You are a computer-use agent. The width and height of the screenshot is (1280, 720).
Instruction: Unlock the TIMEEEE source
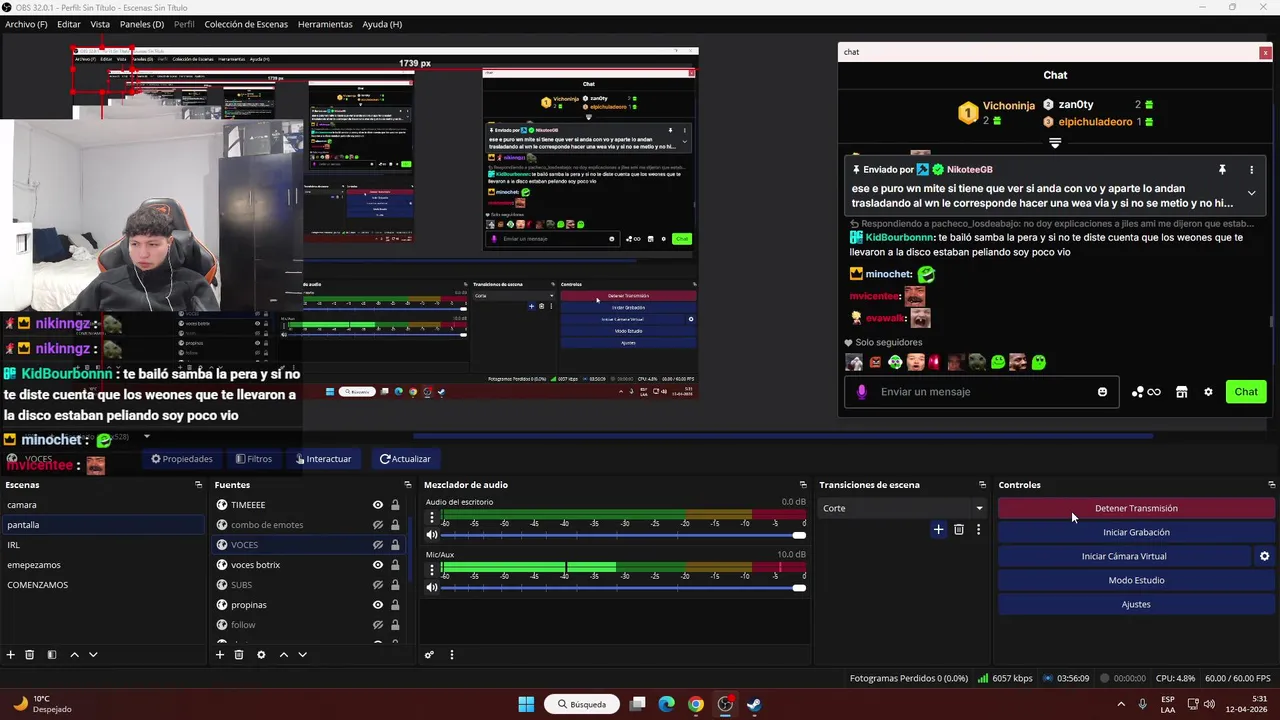tap(395, 505)
